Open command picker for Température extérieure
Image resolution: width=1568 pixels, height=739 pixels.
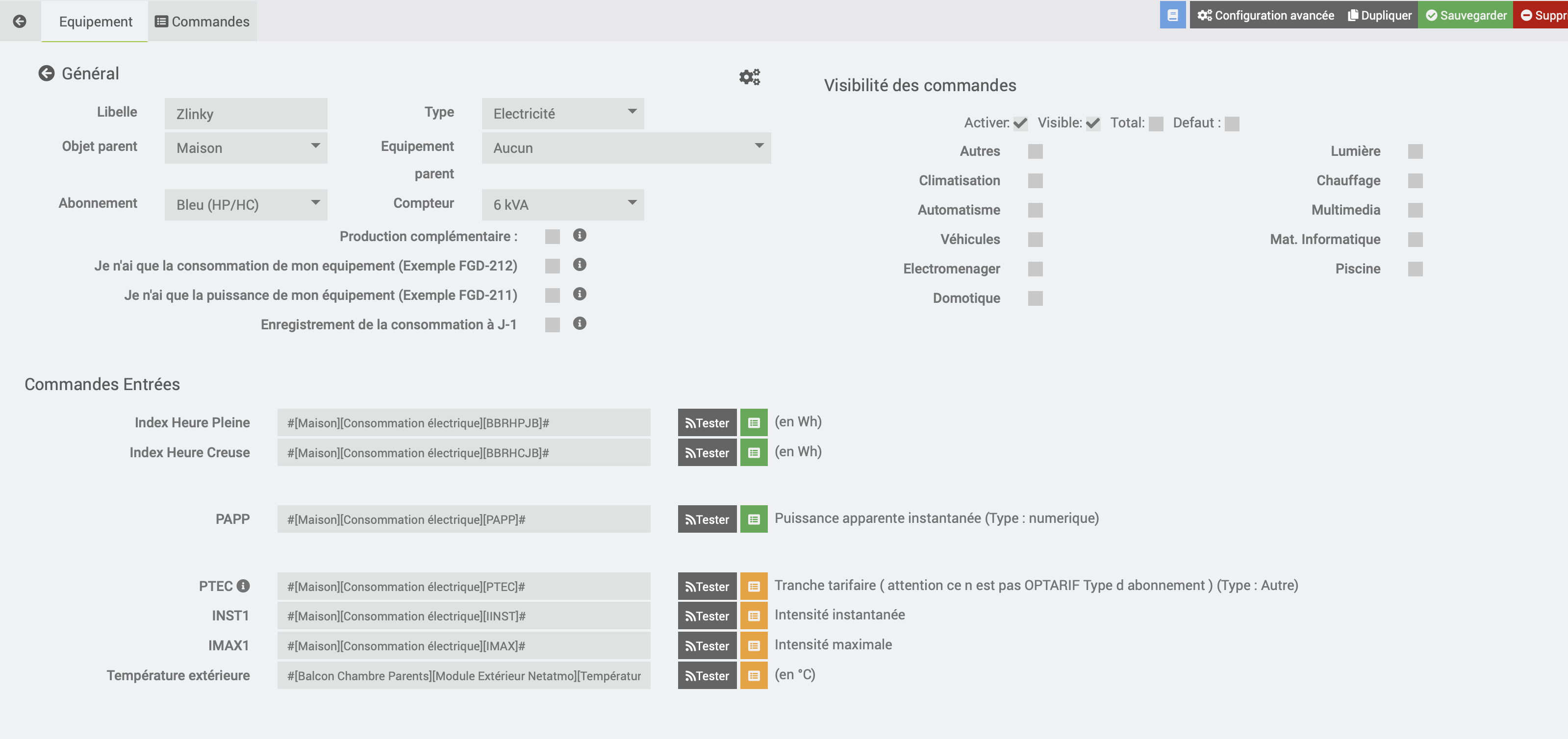pyautogui.click(x=754, y=676)
